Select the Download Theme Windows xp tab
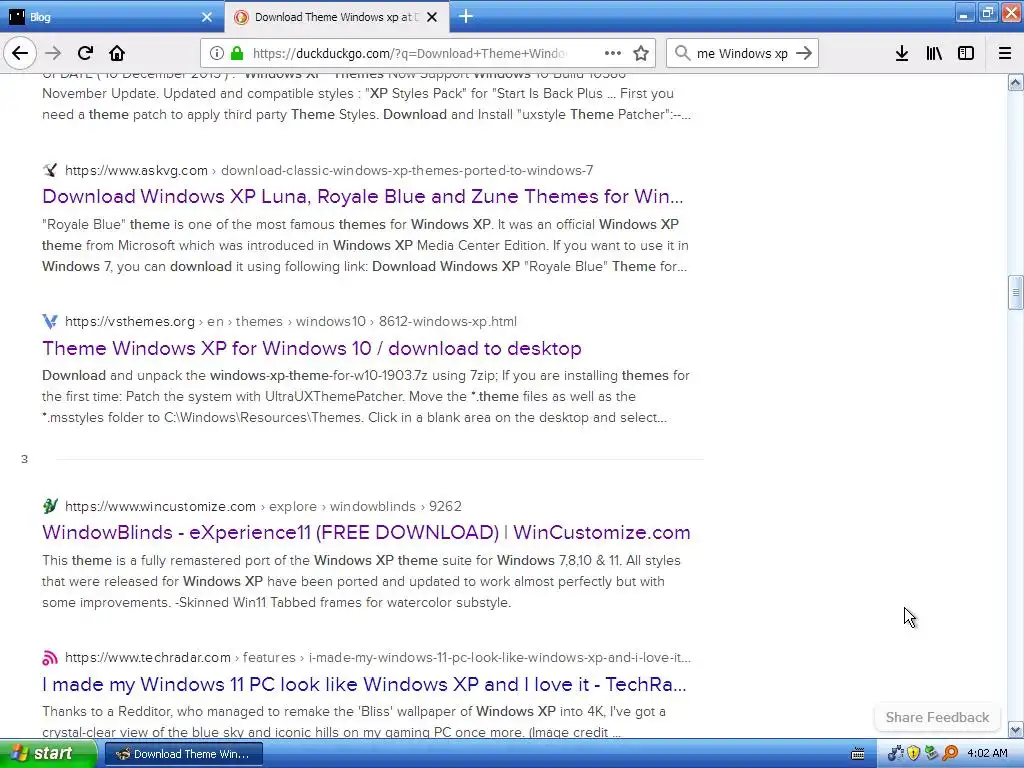Screen dimensions: 1024x768 click(336, 17)
